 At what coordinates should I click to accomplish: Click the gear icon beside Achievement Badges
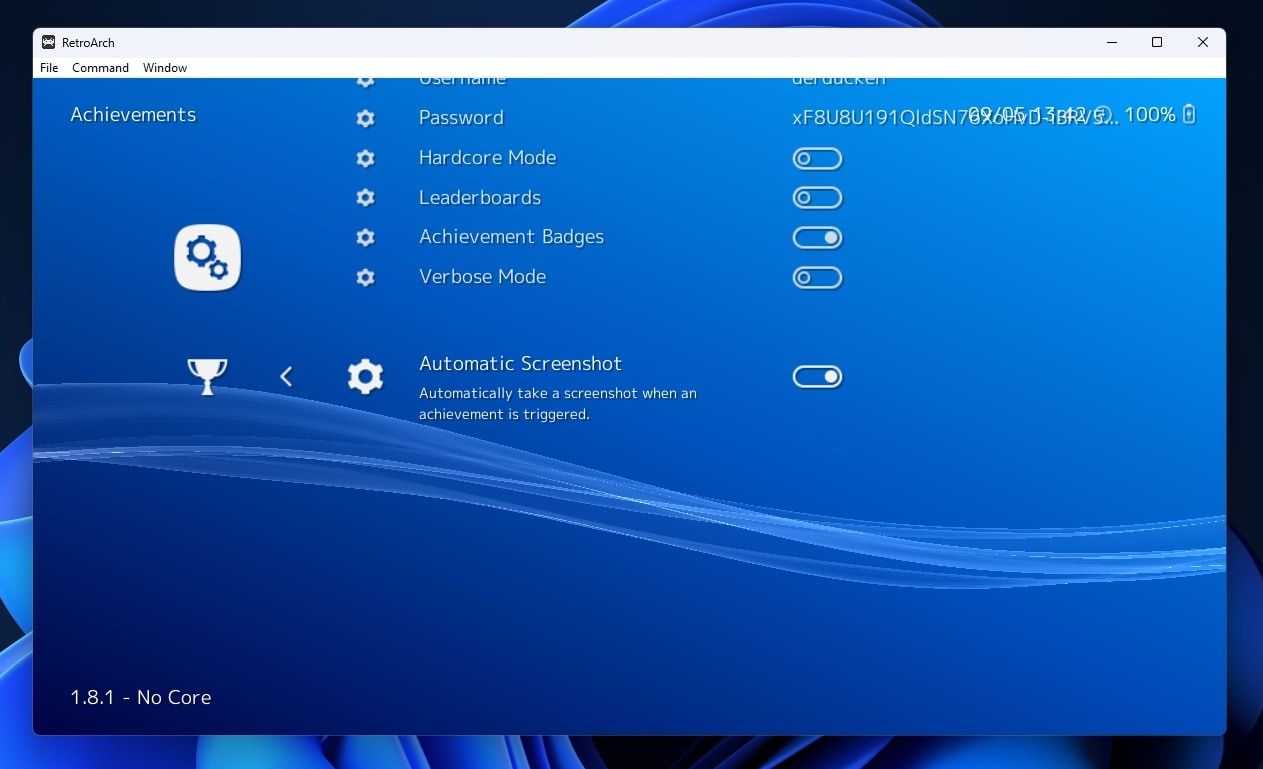366,238
